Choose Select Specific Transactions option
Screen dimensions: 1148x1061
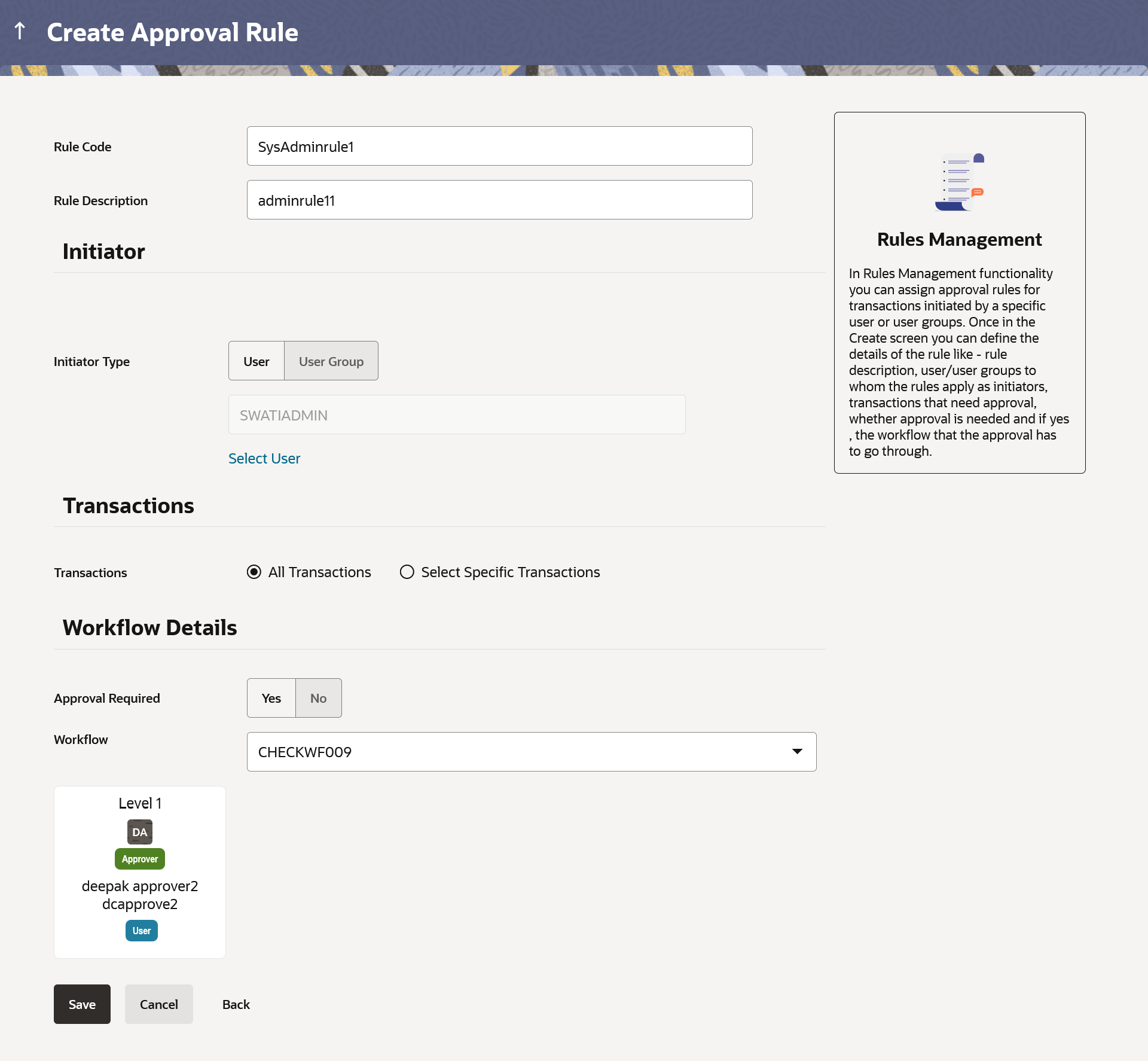click(407, 572)
